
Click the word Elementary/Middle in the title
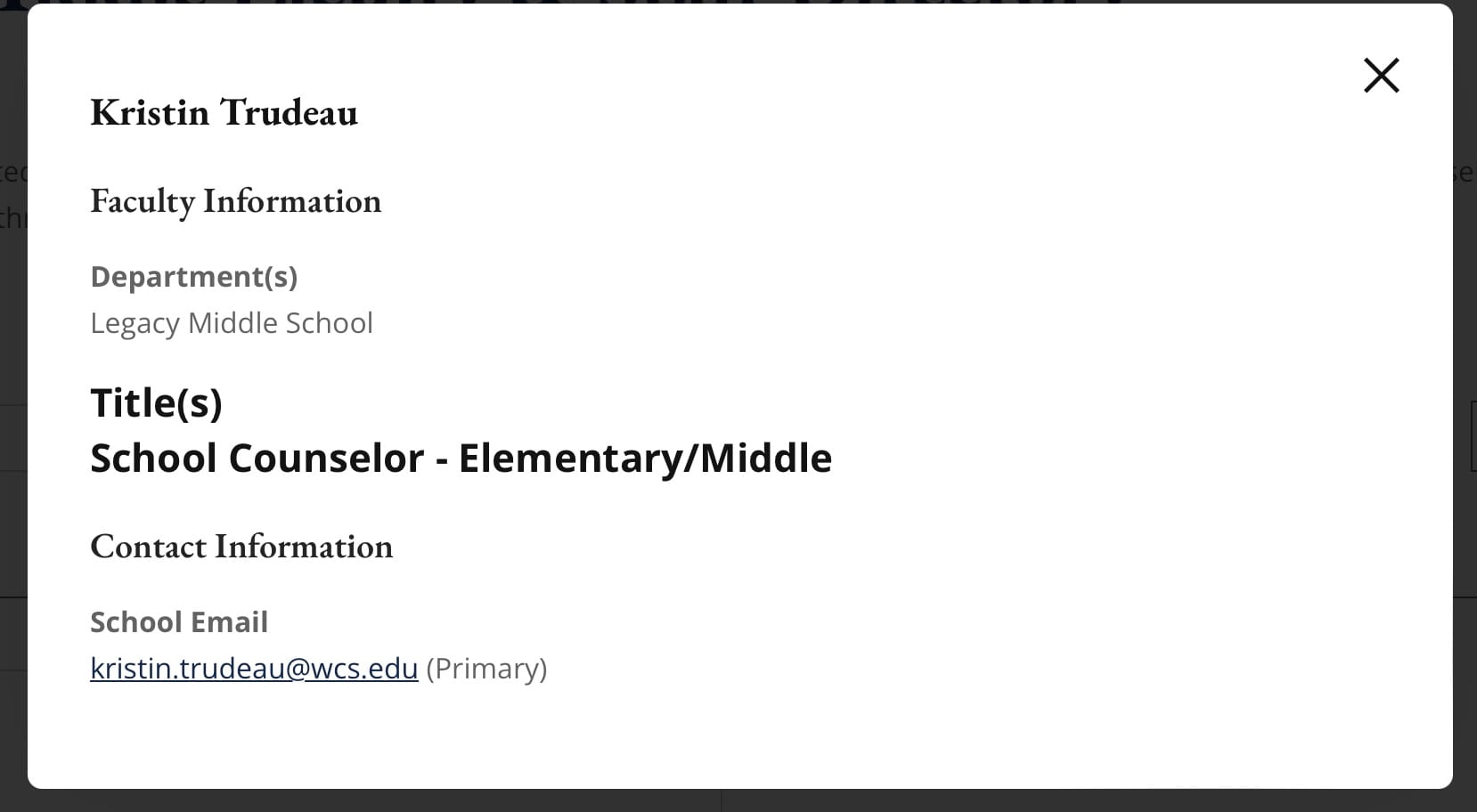645,459
